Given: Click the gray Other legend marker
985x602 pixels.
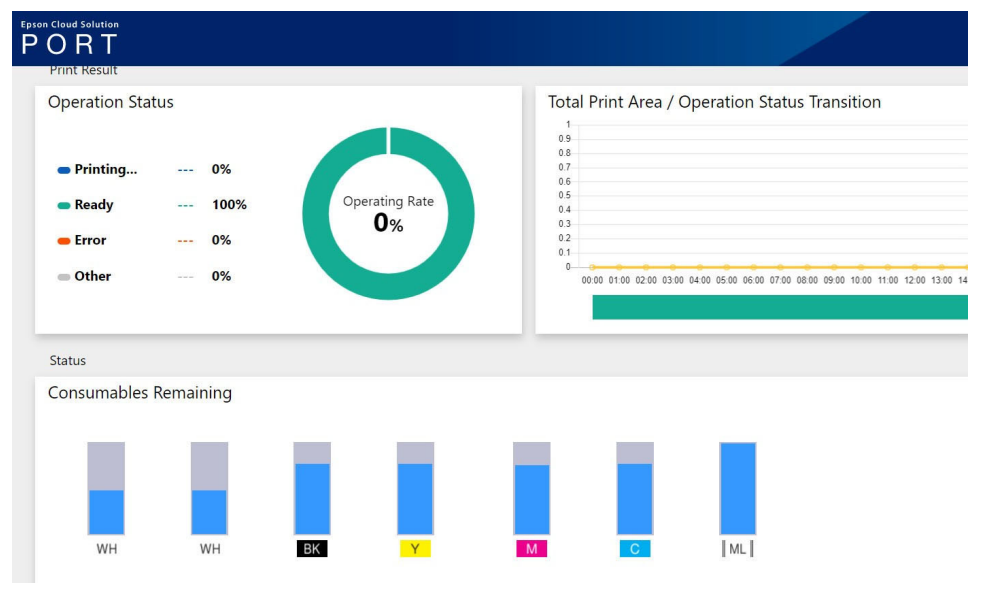Looking at the screenshot, I should (x=64, y=277).
